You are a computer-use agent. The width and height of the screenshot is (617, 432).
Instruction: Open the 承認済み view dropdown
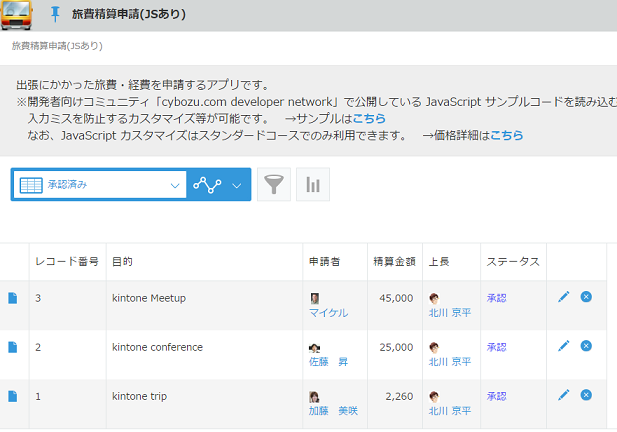tap(100, 185)
